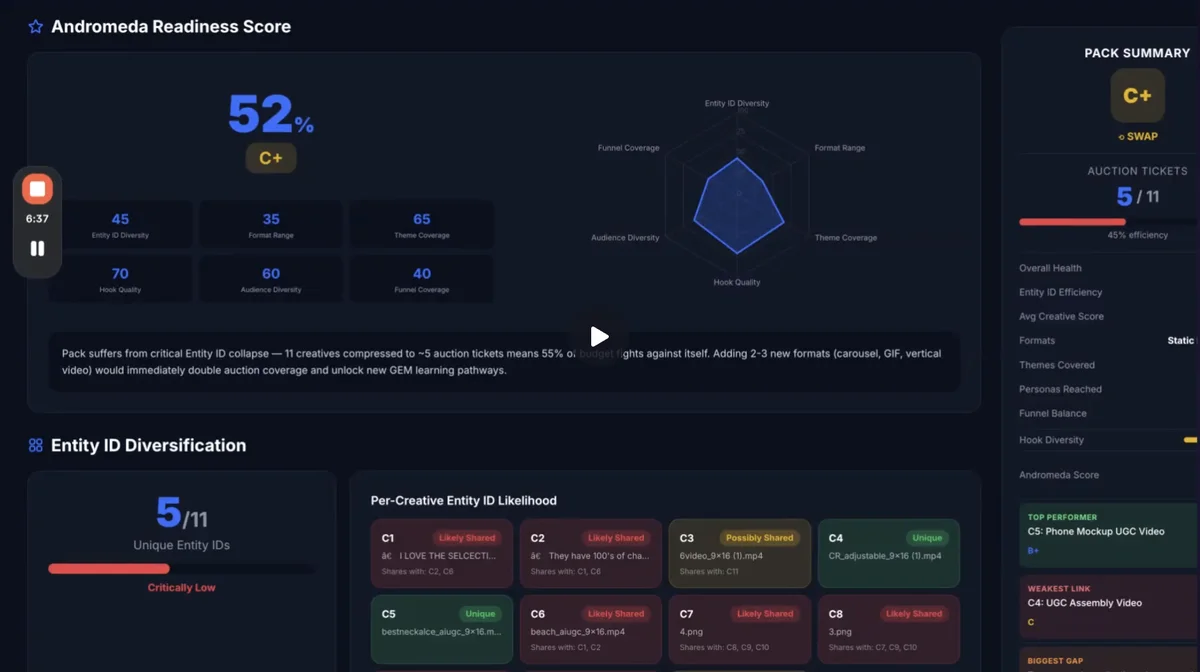Select the Format Range score tile
The width and height of the screenshot is (1200, 672).
pos(271,225)
